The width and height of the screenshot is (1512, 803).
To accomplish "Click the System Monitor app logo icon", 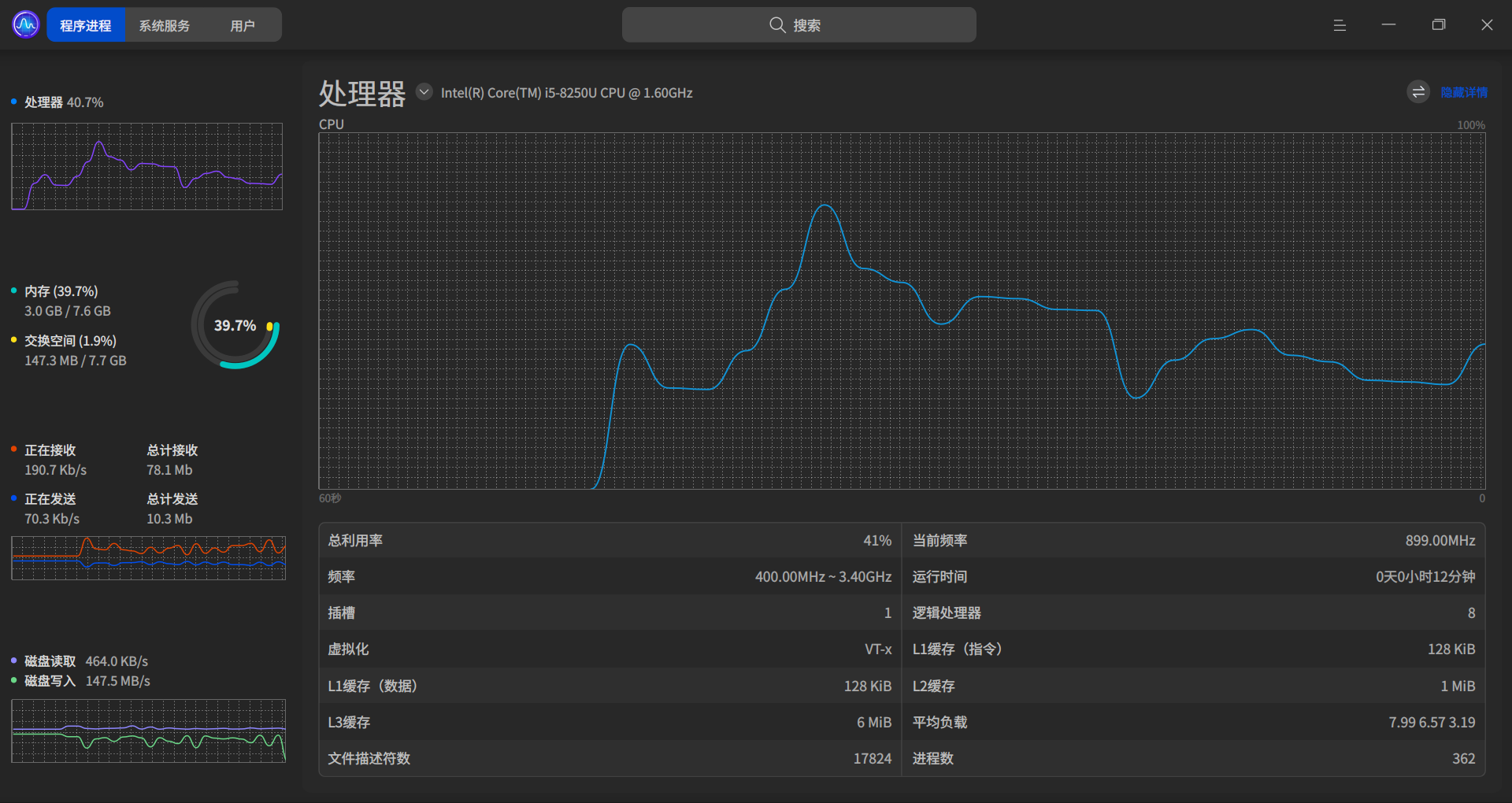I will tap(26, 25).
